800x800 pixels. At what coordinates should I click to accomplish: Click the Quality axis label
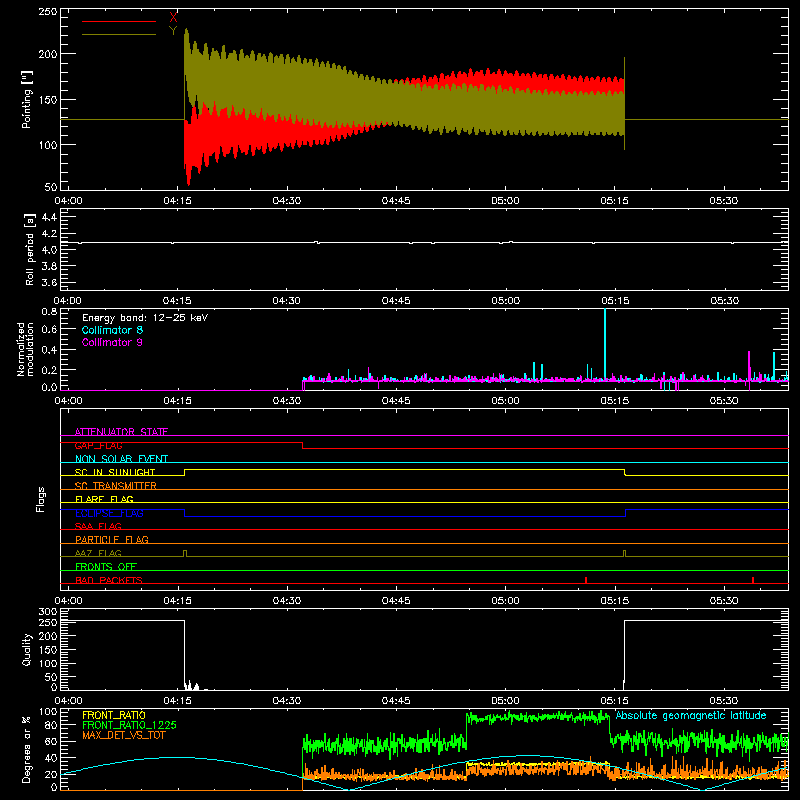coord(27,649)
